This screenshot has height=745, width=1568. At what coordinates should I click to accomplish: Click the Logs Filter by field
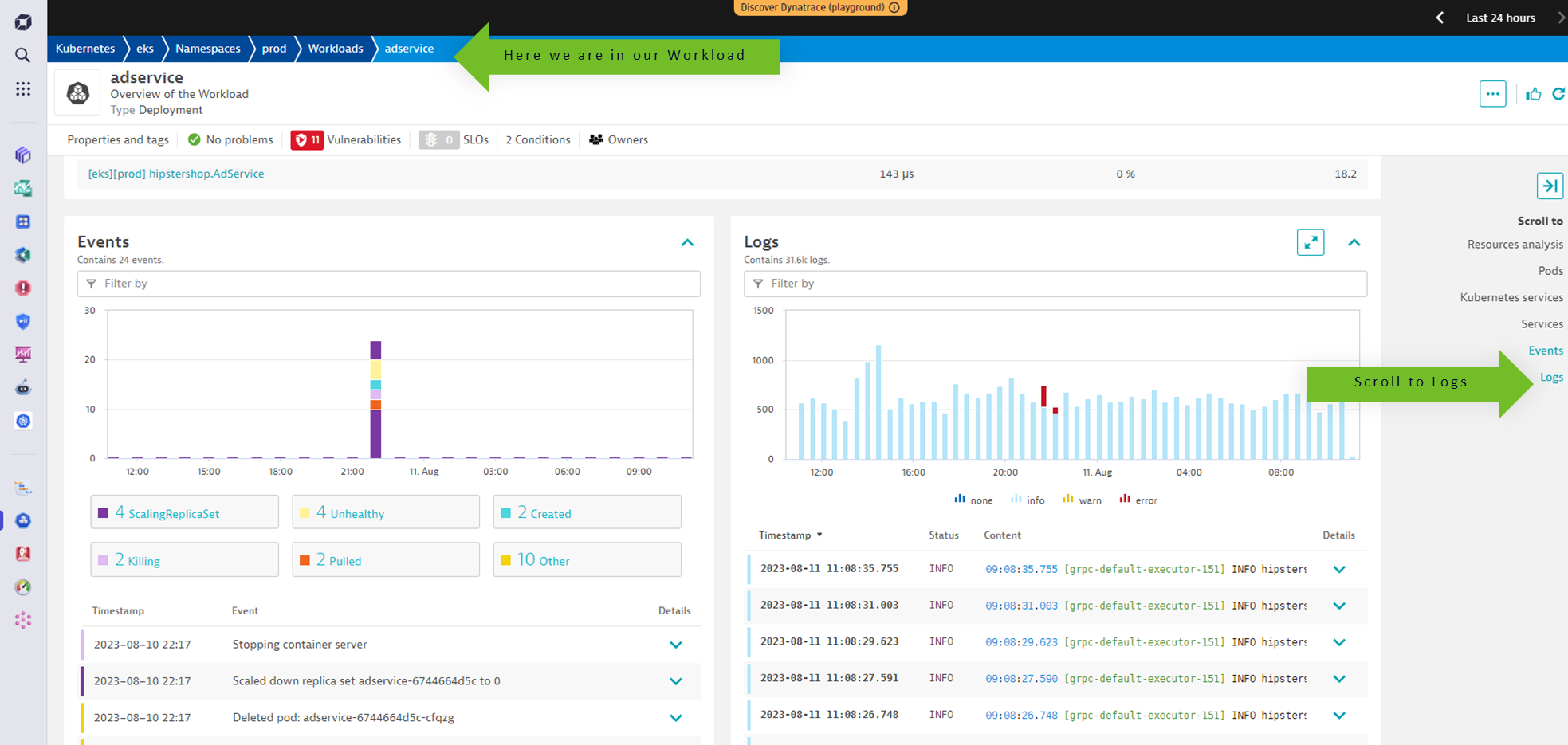coord(1055,284)
